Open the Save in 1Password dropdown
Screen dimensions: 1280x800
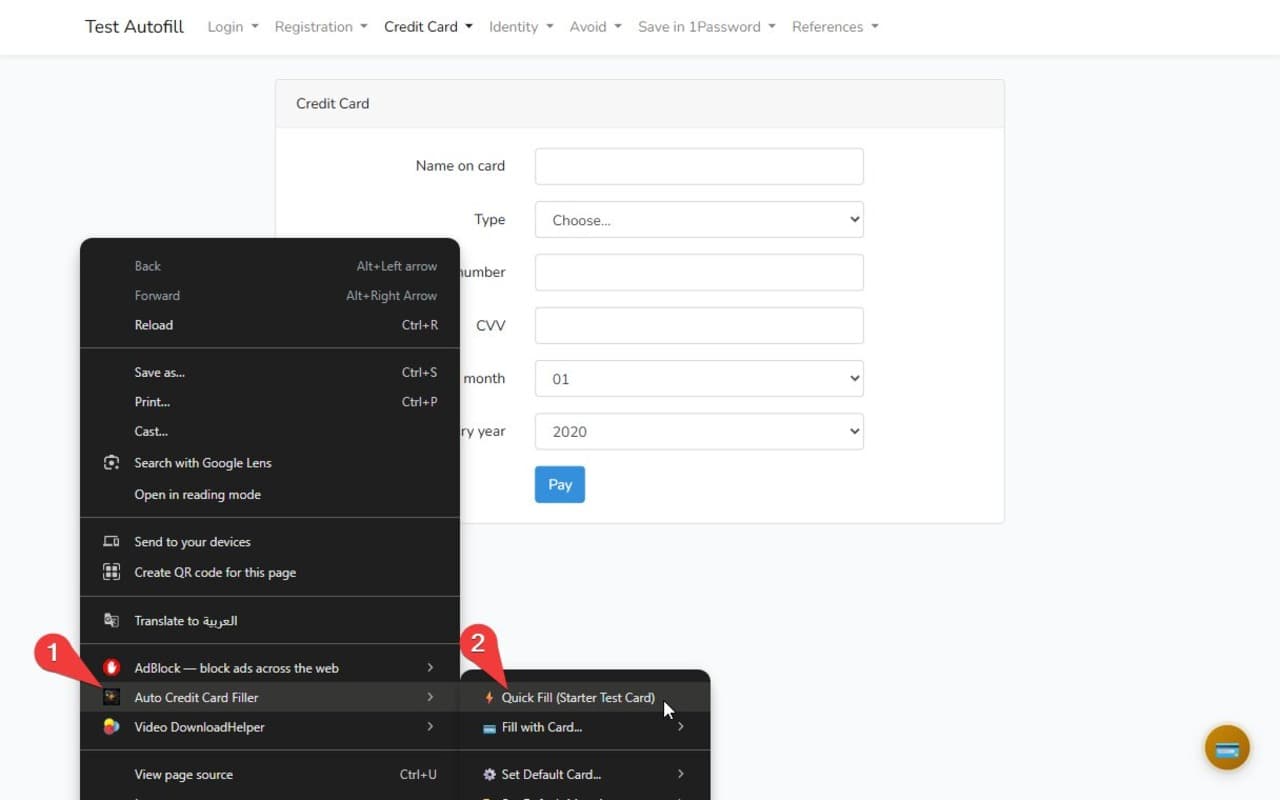[x=707, y=27]
